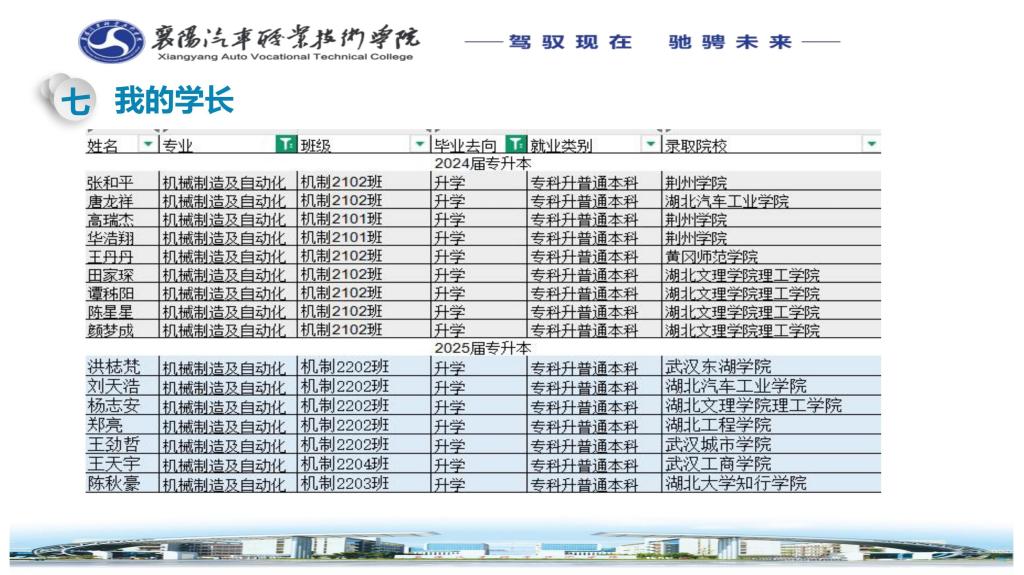This screenshot has width=1024, height=575.
Task: Select the 2025届专升本 group header row
Action: click(482, 347)
